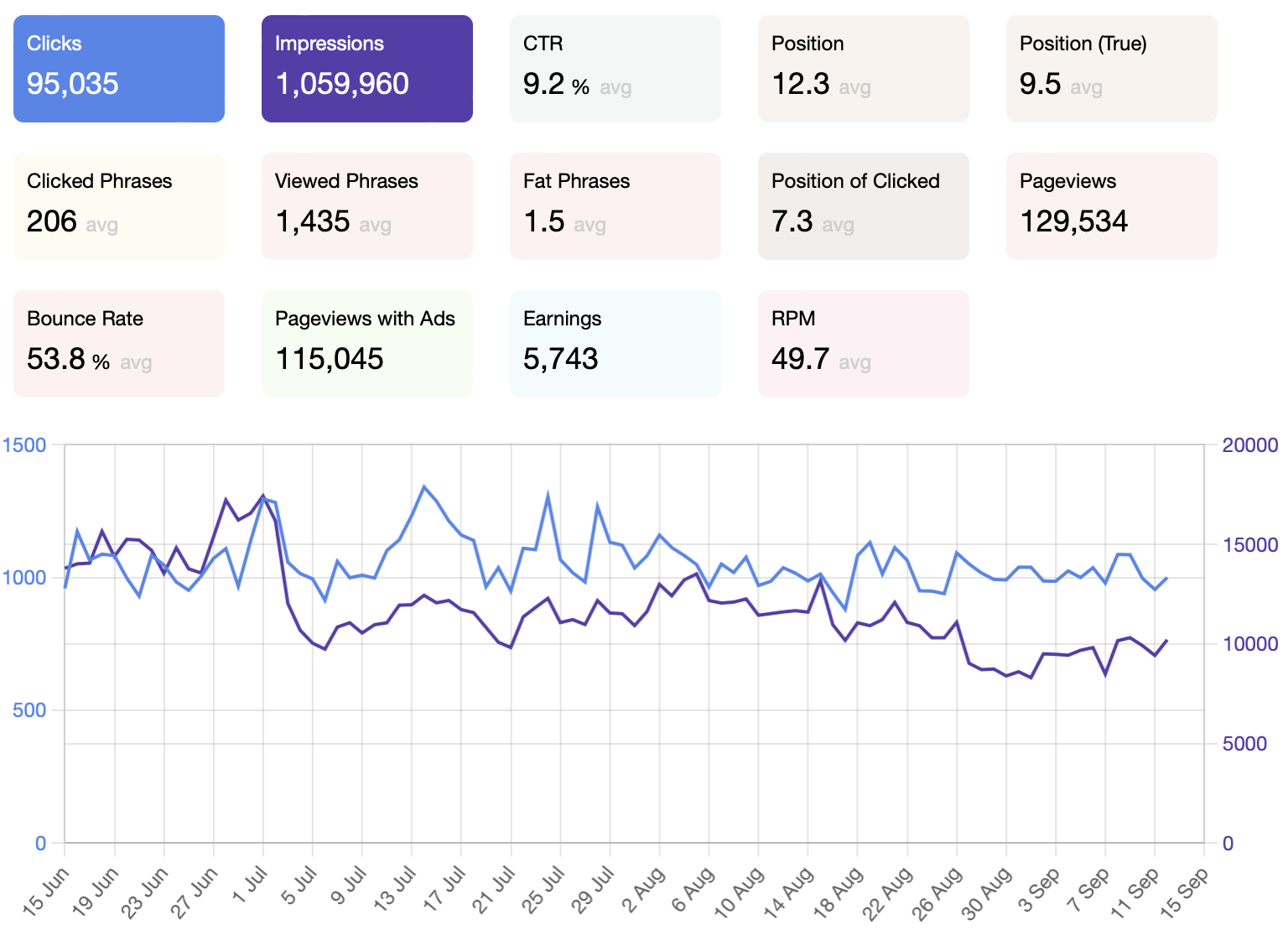Click the 5000 right axis label
The width and height of the screenshot is (1288, 951).
[x=1244, y=744]
